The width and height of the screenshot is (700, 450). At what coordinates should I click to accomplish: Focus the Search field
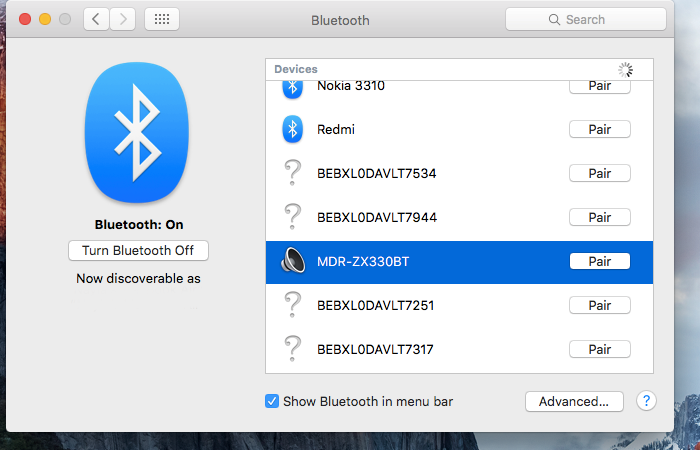click(586, 20)
